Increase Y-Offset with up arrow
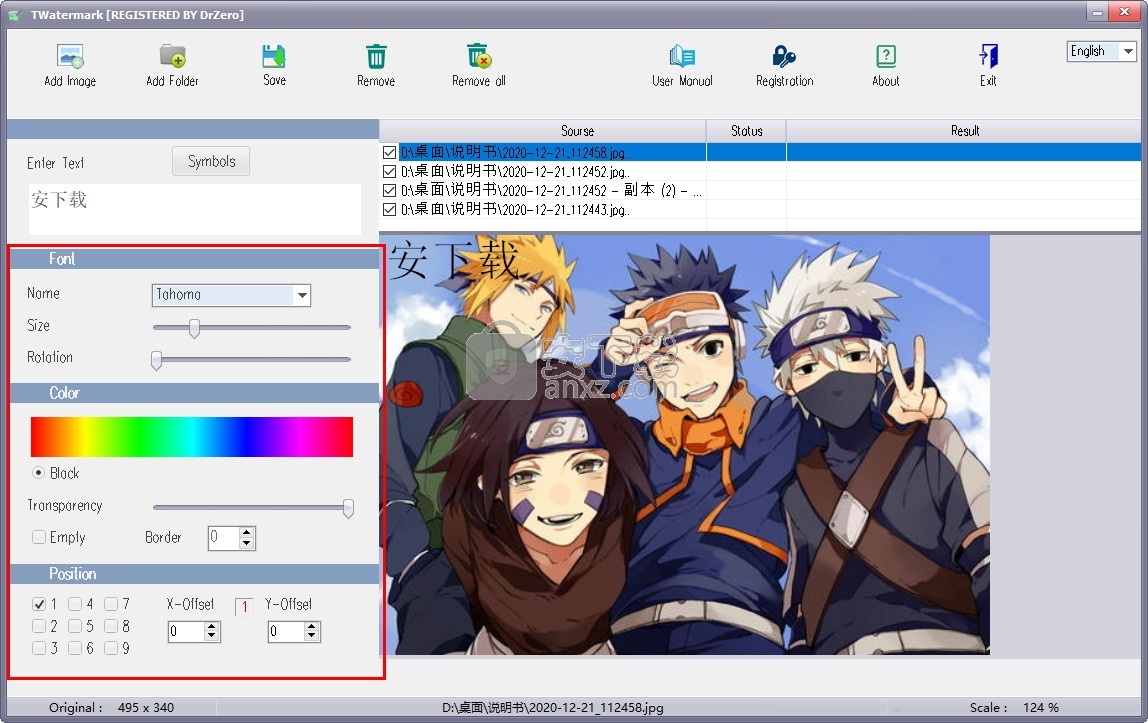Image resolution: width=1148 pixels, height=723 pixels. (312, 626)
